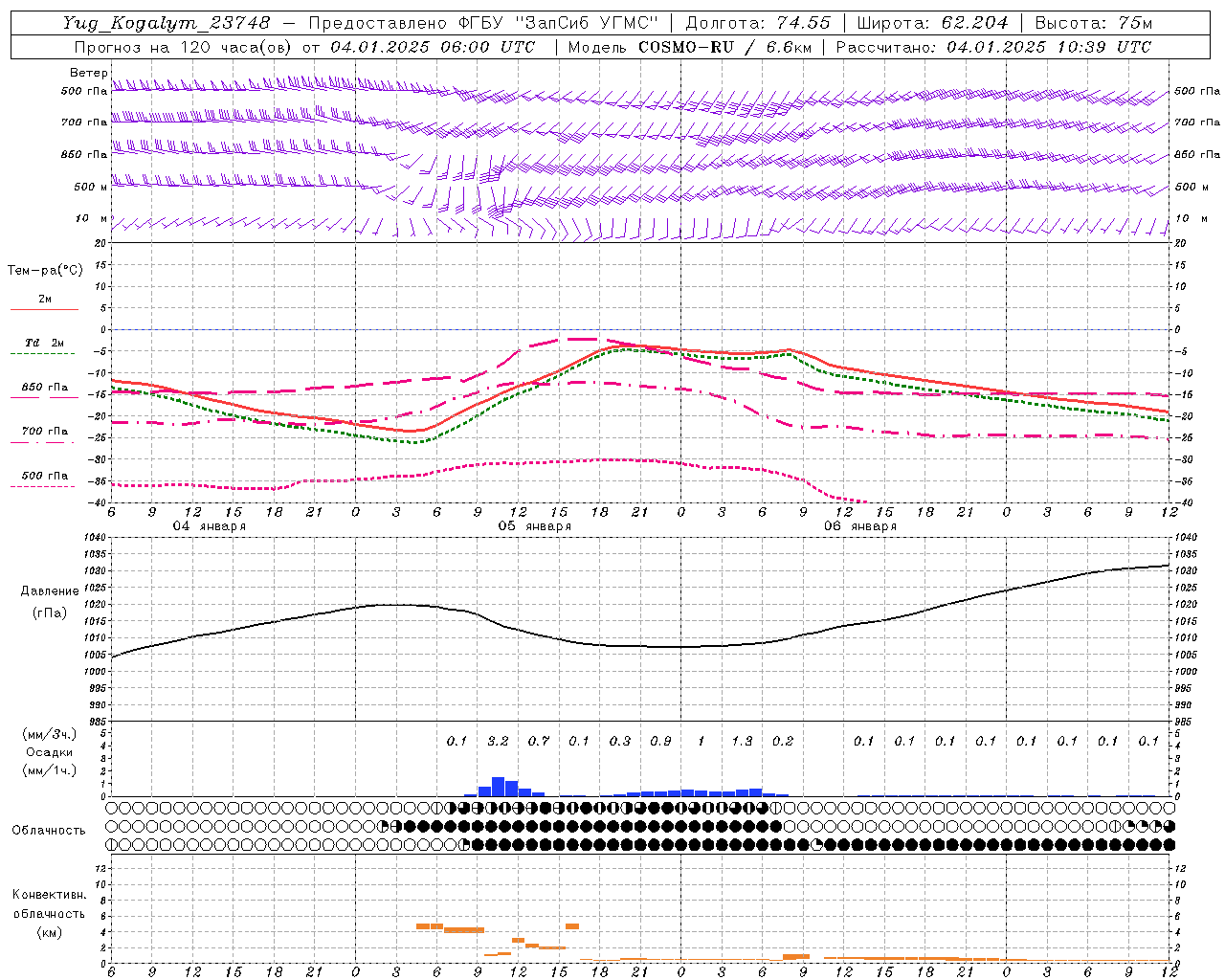Select the Рассчитано: 04.01.2025 10:39 UTC timestamp
The height and width of the screenshot is (980, 1225).
(993, 47)
